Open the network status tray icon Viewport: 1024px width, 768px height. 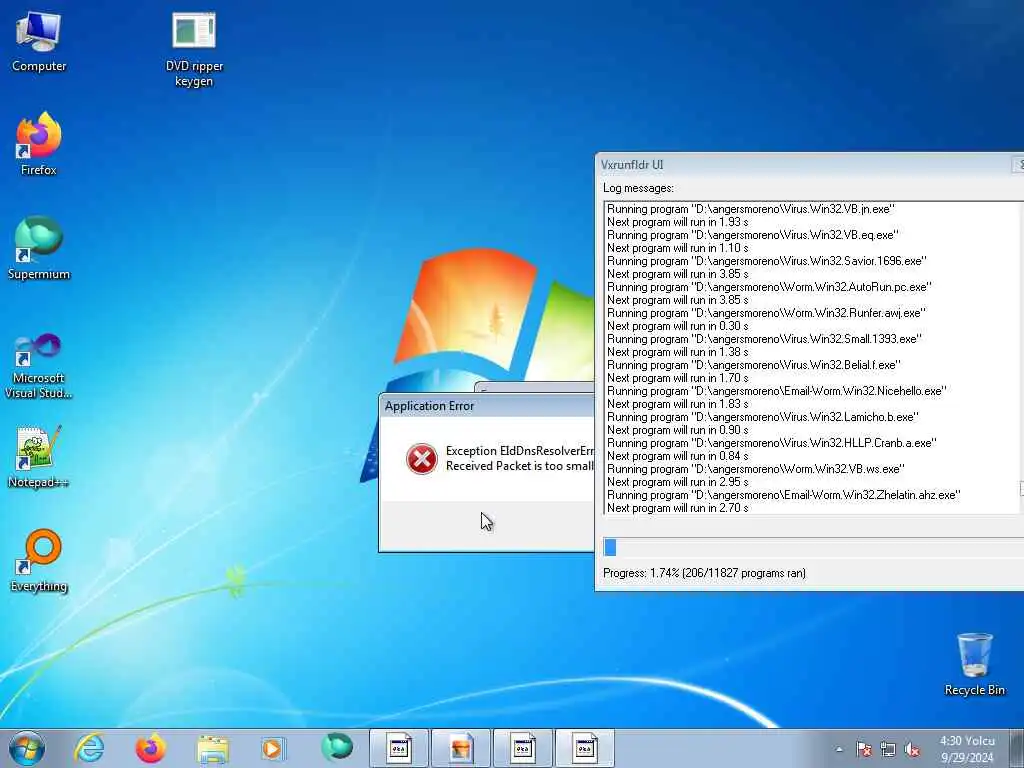pyautogui.click(x=888, y=749)
